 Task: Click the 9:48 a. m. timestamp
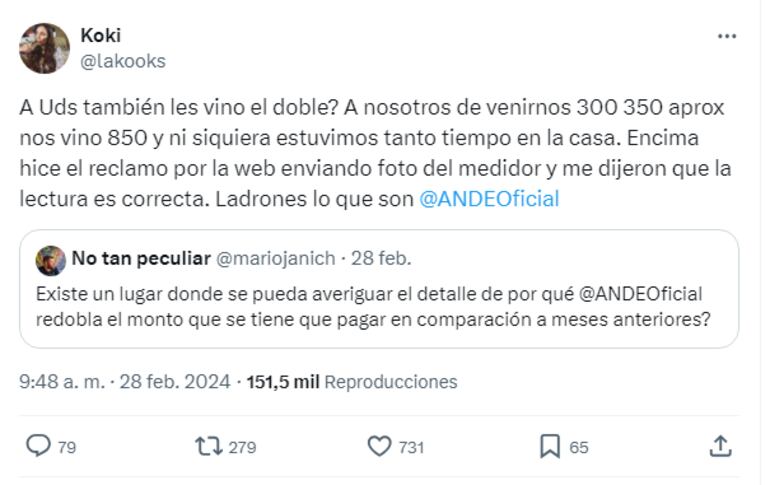coord(59,382)
